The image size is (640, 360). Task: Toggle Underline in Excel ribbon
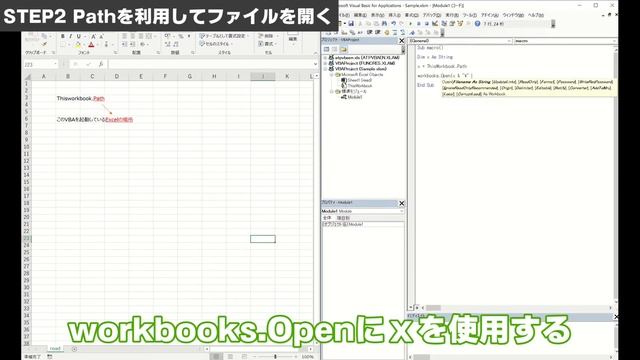(x=78, y=36)
